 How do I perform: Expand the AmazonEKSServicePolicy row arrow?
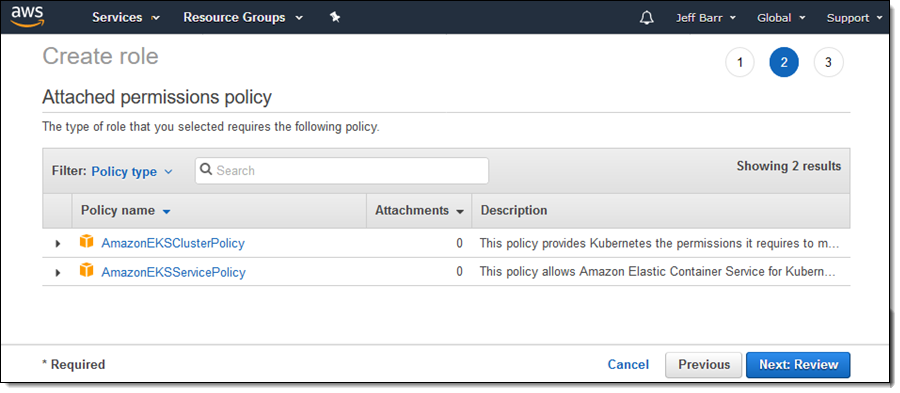57,272
